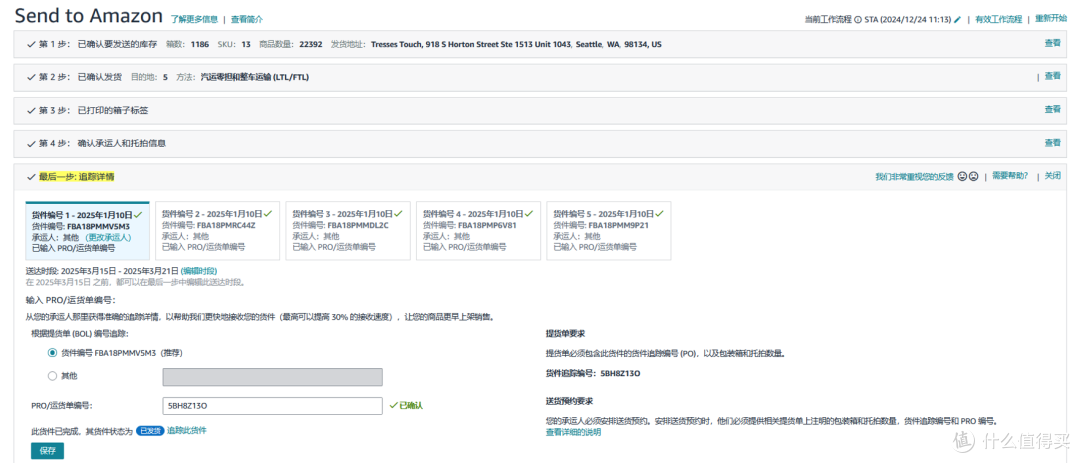
Task: Click the 输入 PRO/运货单编号 heading
Action: coord(70,300)
